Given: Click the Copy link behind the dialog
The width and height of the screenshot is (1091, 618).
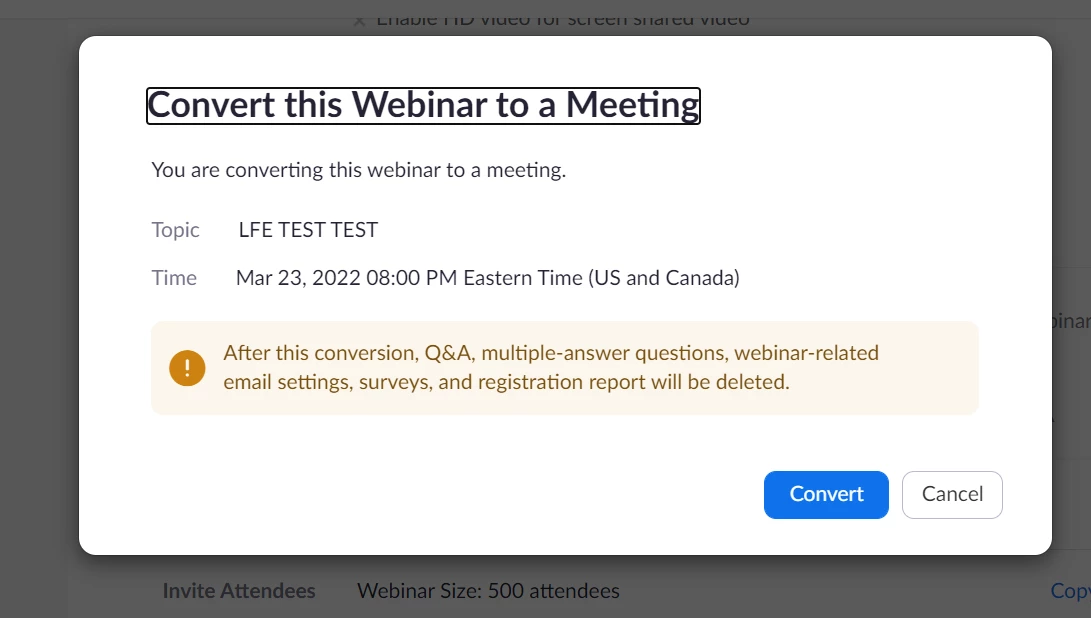Looking at the screenshot, I should [1070, 591].
